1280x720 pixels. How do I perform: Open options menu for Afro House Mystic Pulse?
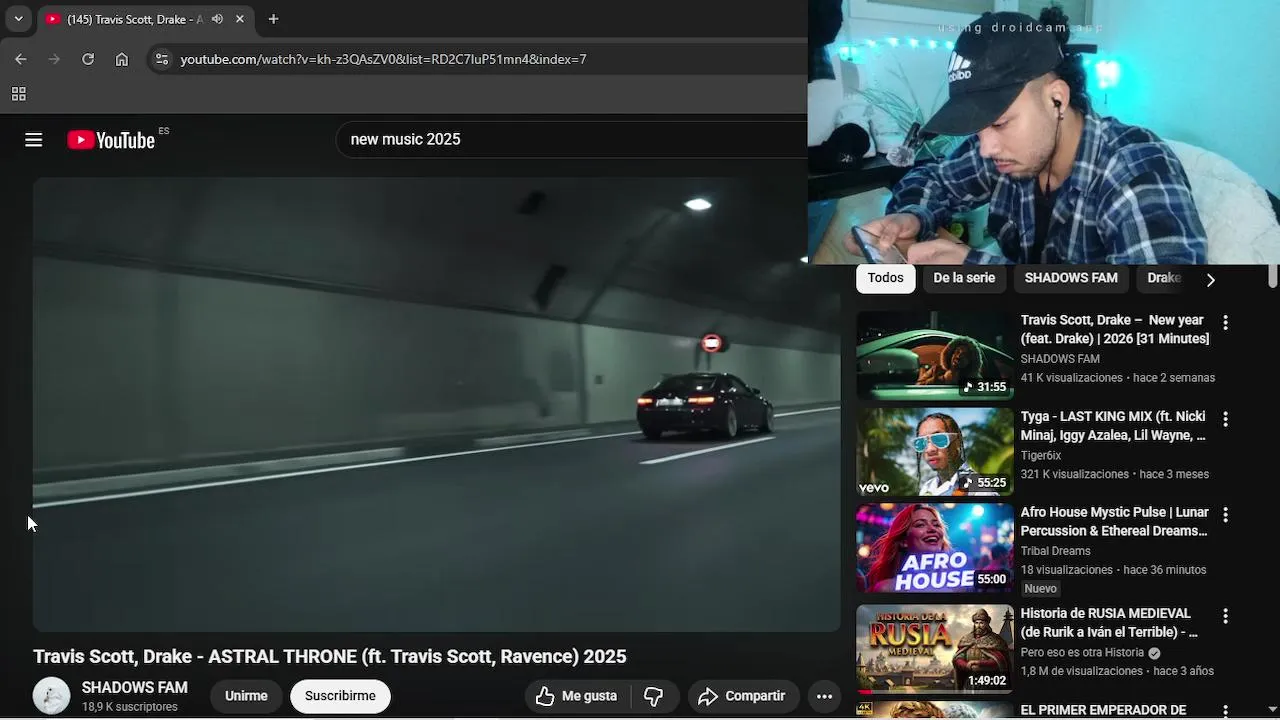coord(1225,515)
